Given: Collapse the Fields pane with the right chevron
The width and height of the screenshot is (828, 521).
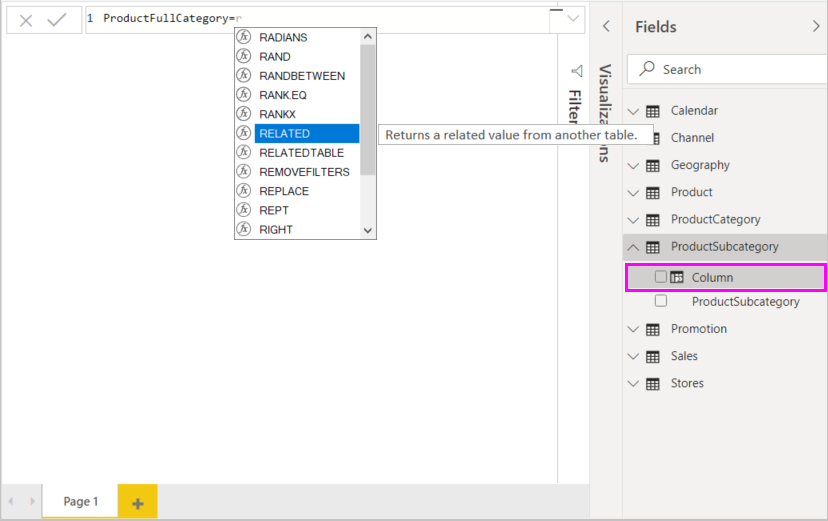Looking at the screenshot, I should pyautogui.click(x=816, y=27).
